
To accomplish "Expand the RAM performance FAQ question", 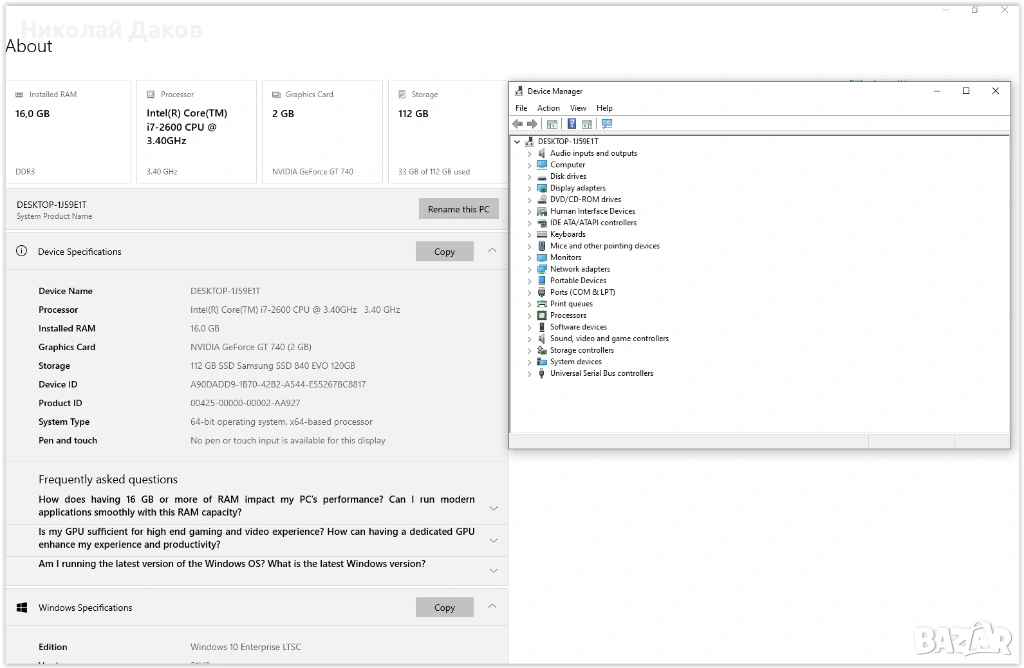I will [492, 507].
